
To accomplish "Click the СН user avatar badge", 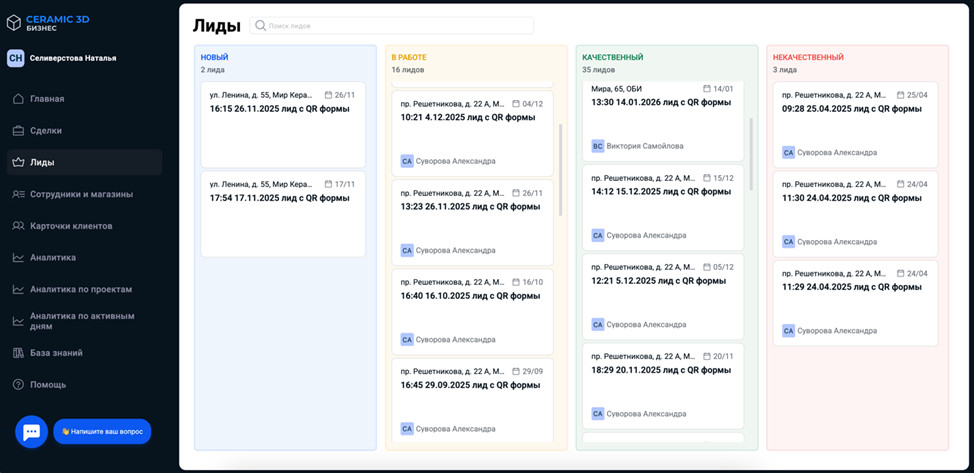I will (x=16, y=58).
